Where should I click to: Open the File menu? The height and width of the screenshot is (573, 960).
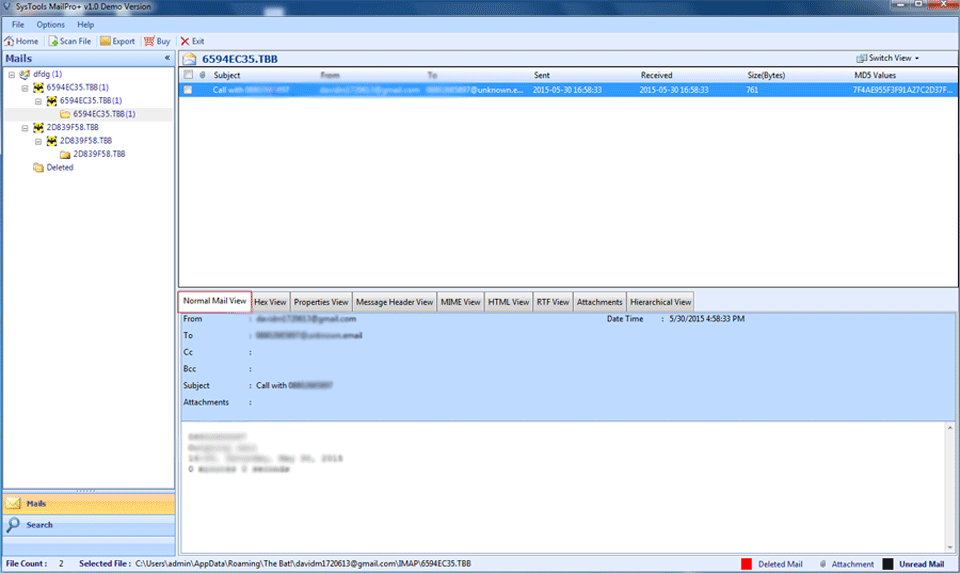[x=18, y=24]
